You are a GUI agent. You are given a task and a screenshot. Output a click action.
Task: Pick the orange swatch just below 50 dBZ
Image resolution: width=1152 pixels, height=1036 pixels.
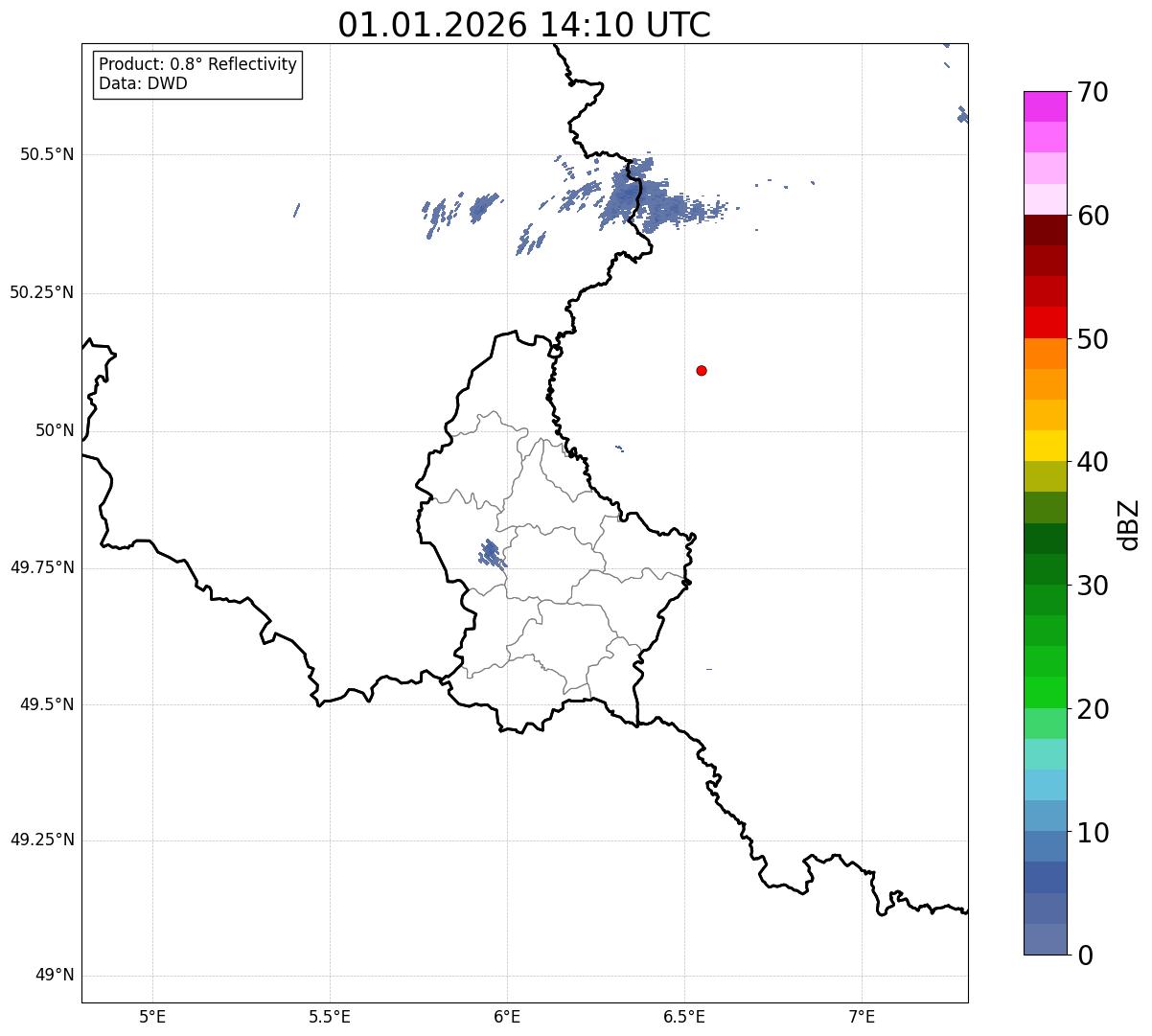pos(1045,354)
